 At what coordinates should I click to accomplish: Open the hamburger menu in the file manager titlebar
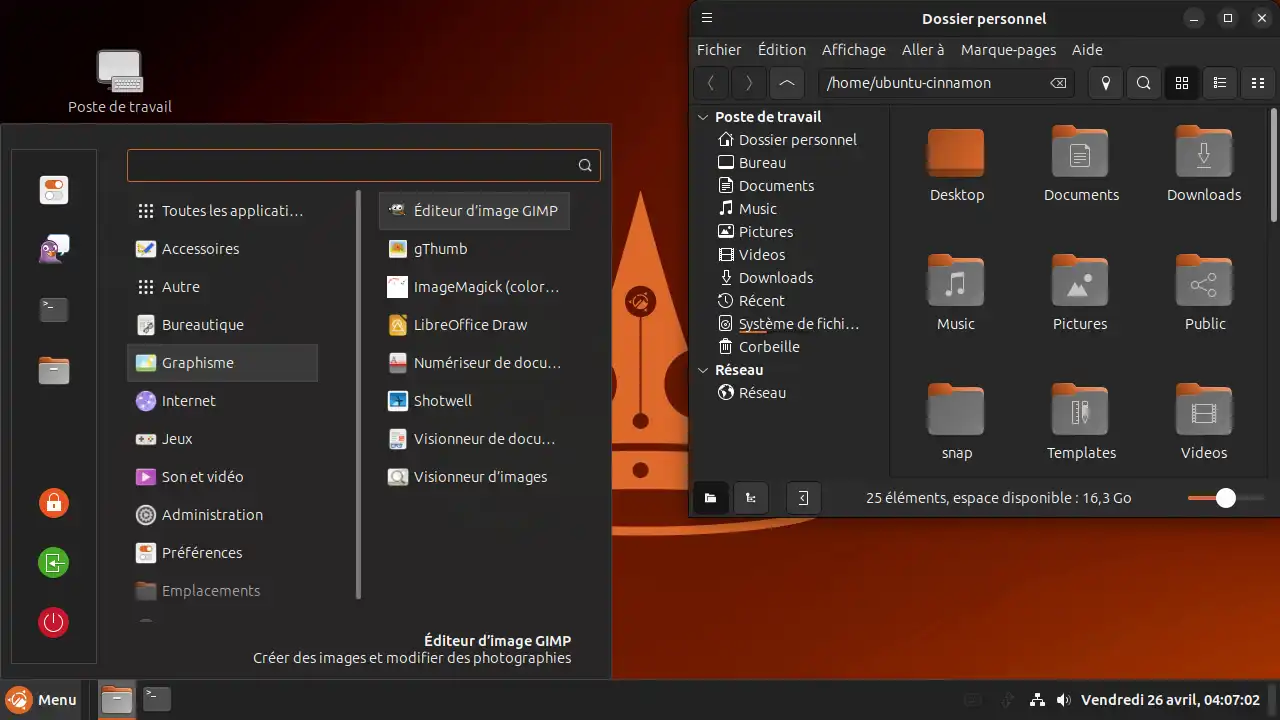point(707,18)
